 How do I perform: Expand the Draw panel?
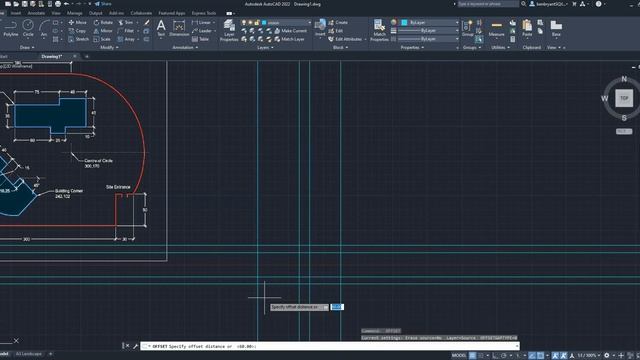click(27, 47)
